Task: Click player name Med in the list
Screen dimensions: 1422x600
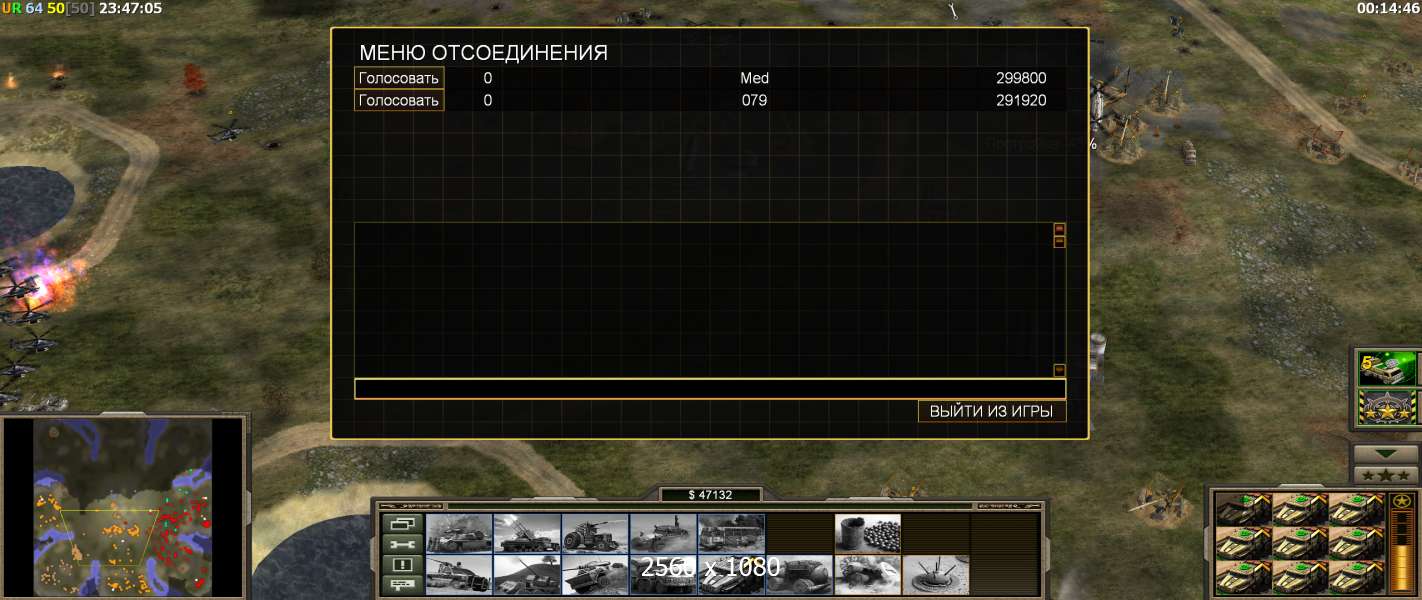Action: (754, 78)
